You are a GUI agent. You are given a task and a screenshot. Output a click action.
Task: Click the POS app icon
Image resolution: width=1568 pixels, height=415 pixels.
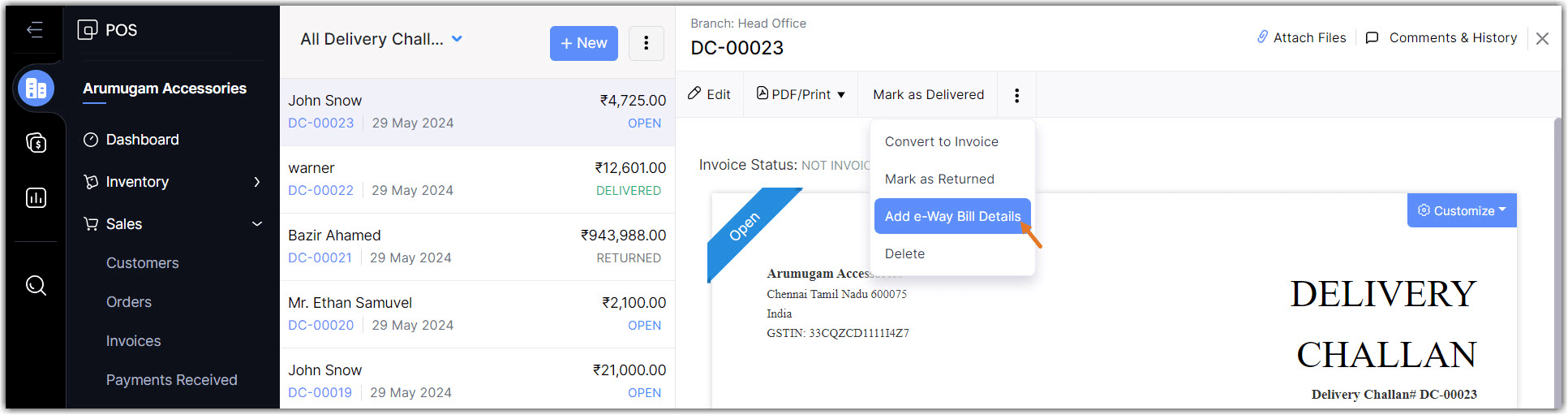(x=88, y=30)
